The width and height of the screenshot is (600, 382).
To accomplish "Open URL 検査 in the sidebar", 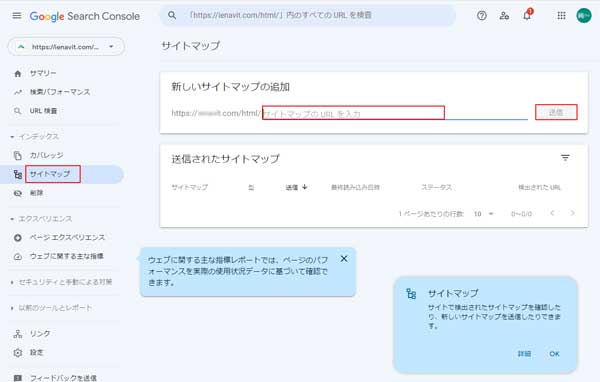I will point(43,111).
